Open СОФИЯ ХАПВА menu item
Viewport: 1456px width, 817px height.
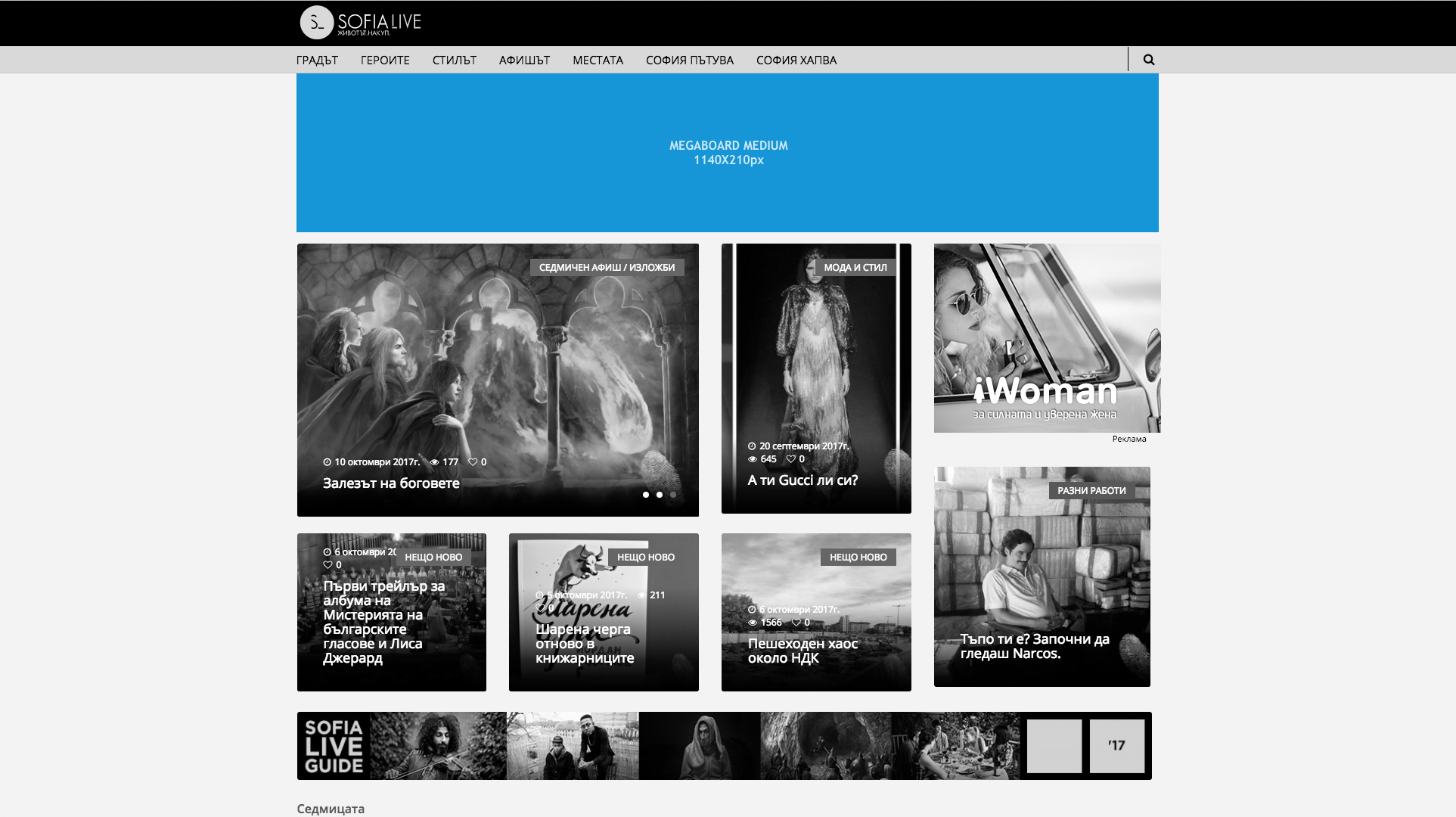(x=796, y=61)
